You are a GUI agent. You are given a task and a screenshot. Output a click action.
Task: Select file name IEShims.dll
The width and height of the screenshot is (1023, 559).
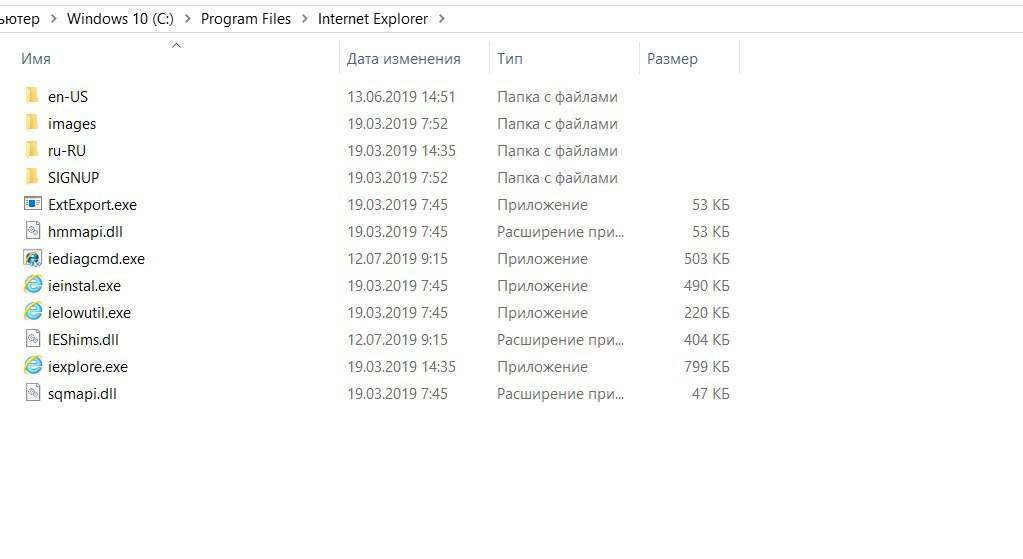click(x=84, y=340)
